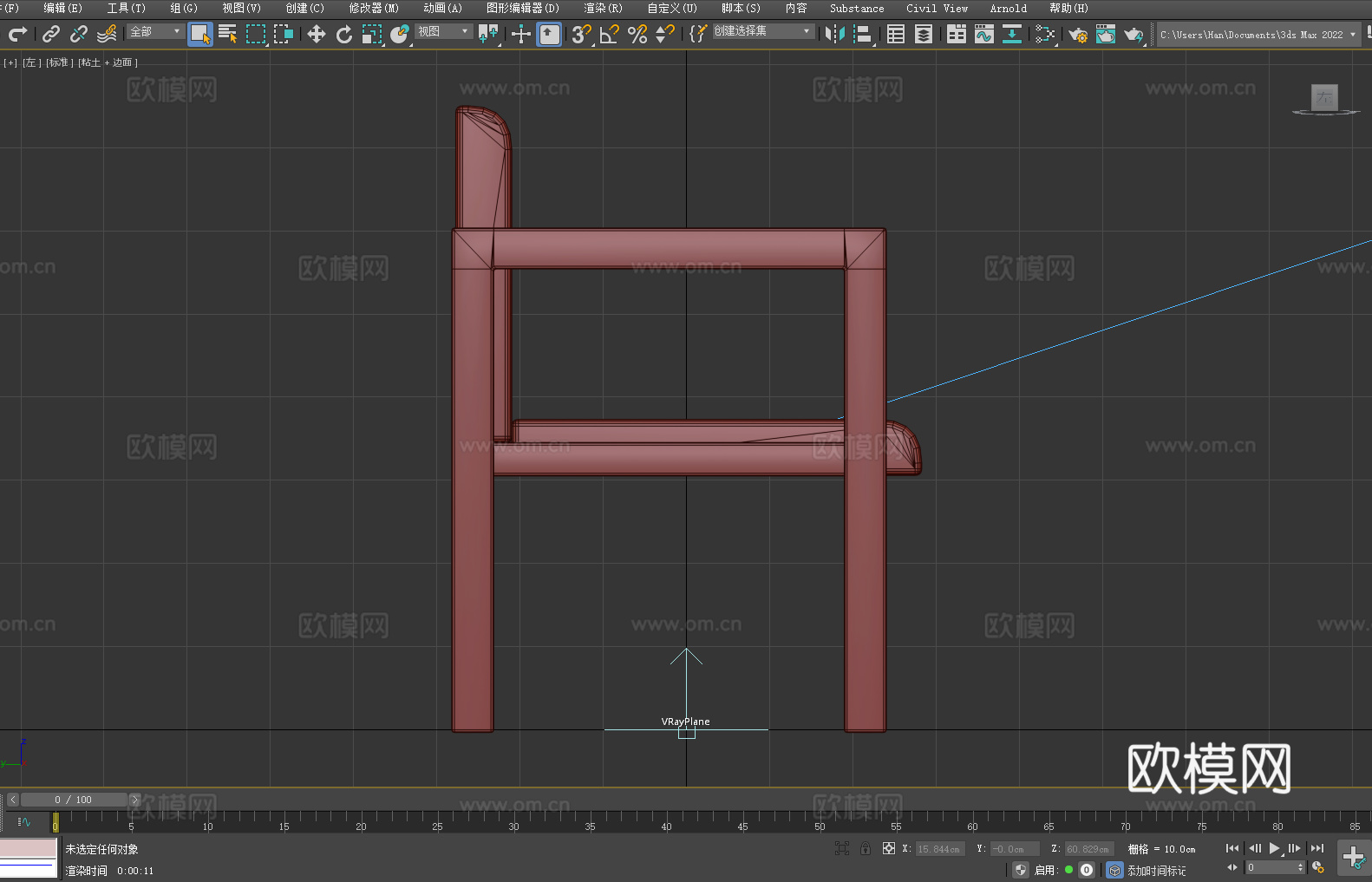Open project path dropdown
Viewport: 1372px width, 882px height.
click(1258, 35)
